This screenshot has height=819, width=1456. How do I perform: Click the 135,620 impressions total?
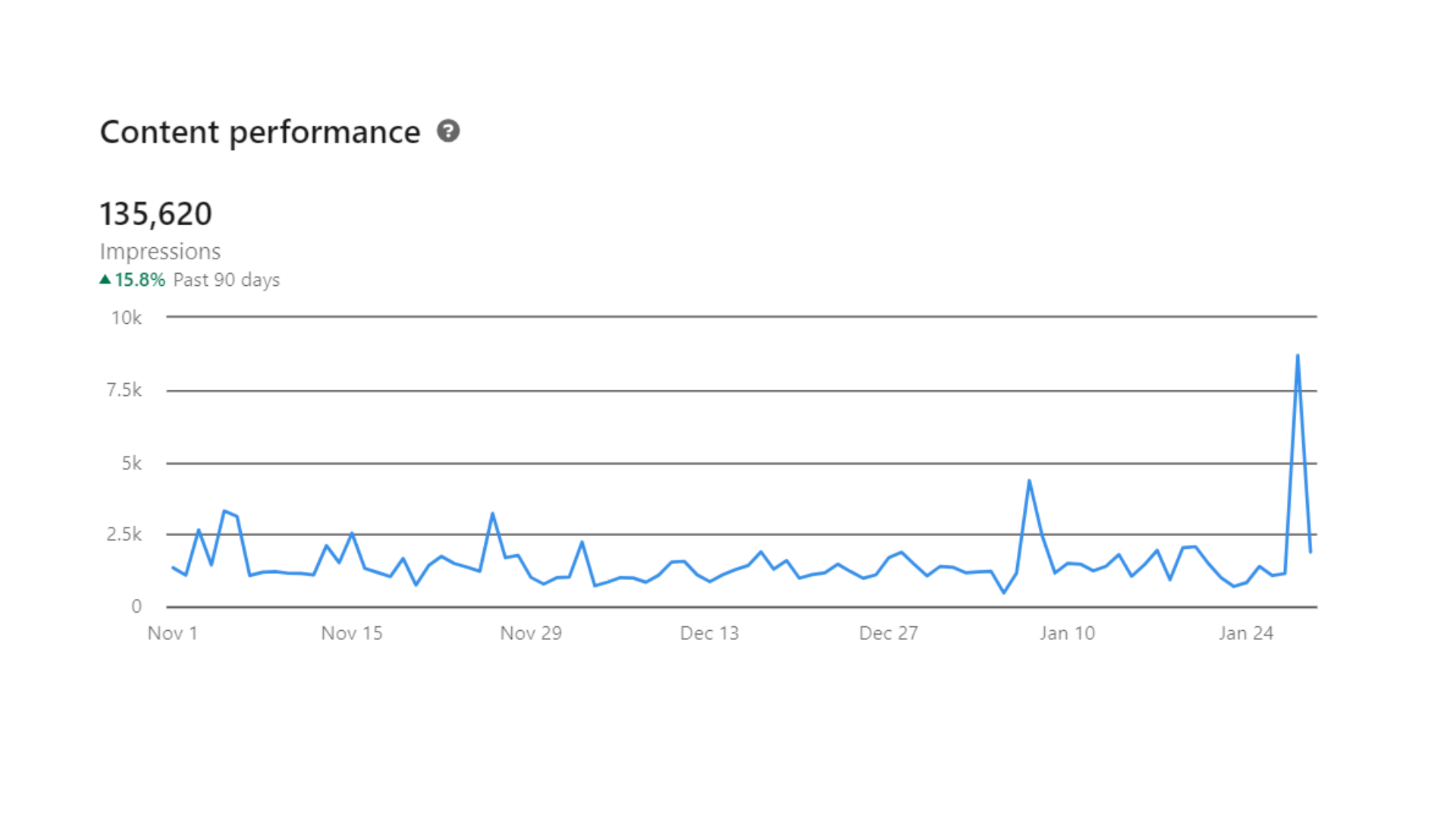155,214
